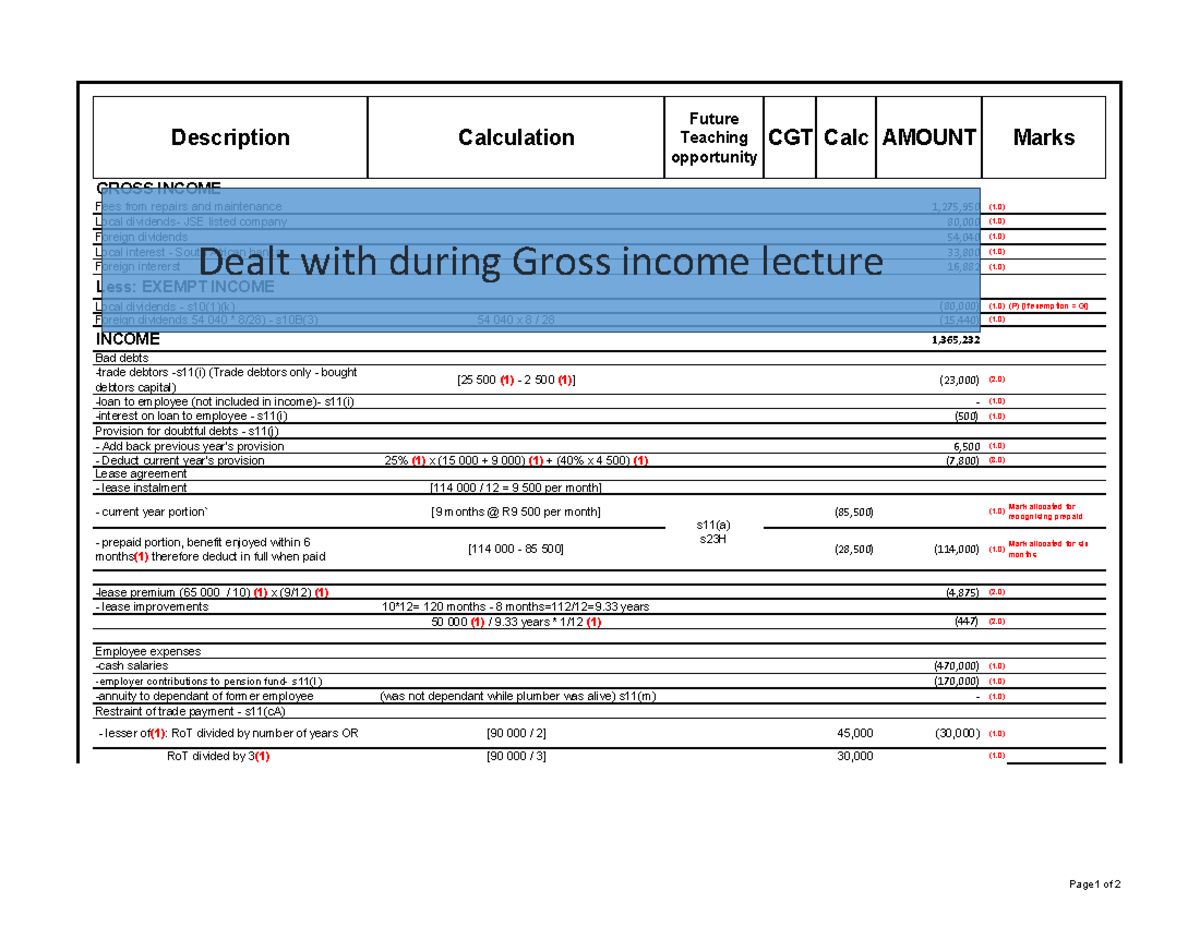Click 'interest on loan to employee - s11(i)'
The width and height of the screenshot is (1200, 927).
click(x=191, y=416)
